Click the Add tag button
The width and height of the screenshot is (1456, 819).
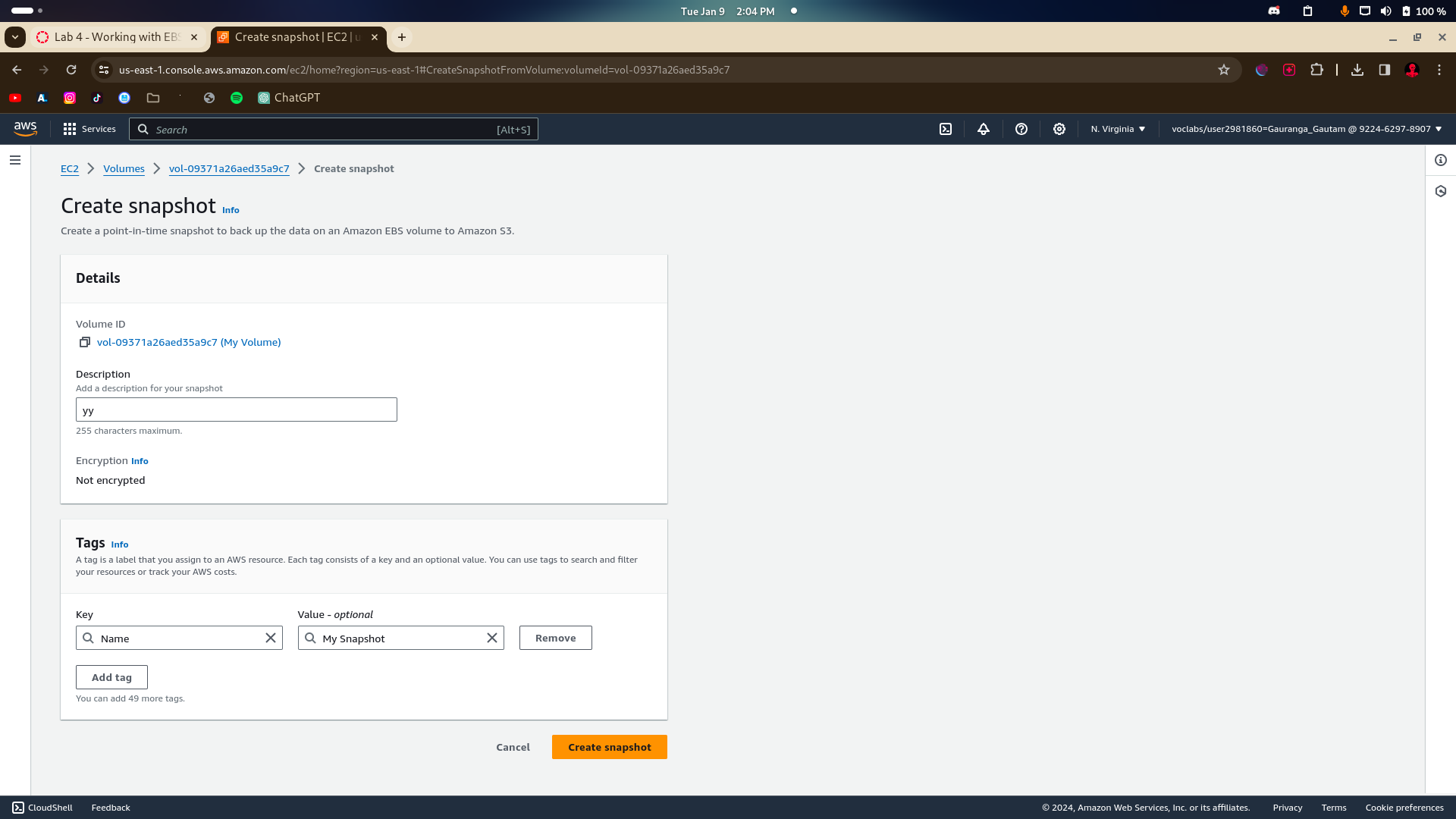click(x=111, y=677)
